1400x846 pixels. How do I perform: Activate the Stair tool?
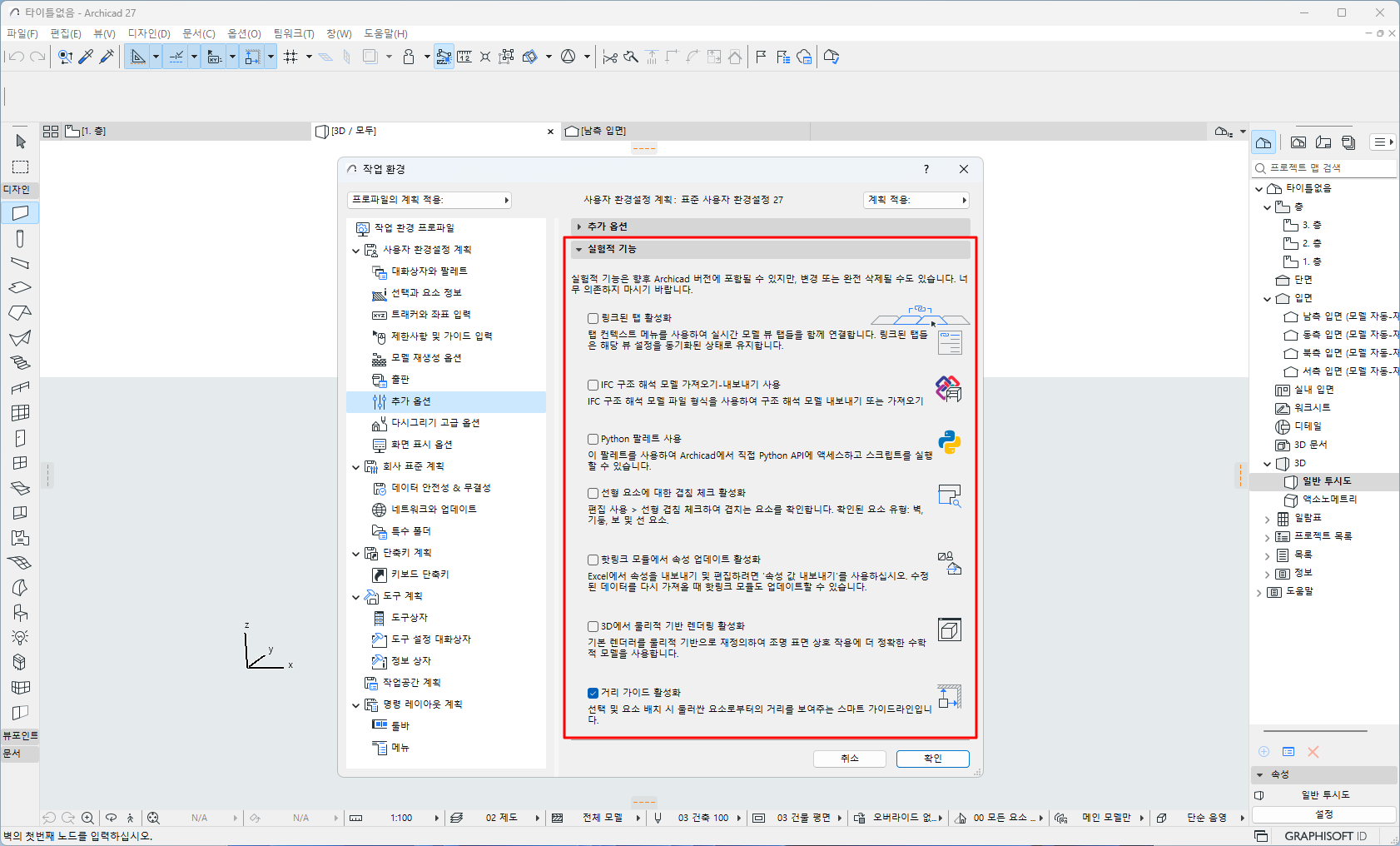(x=21, y=362)
